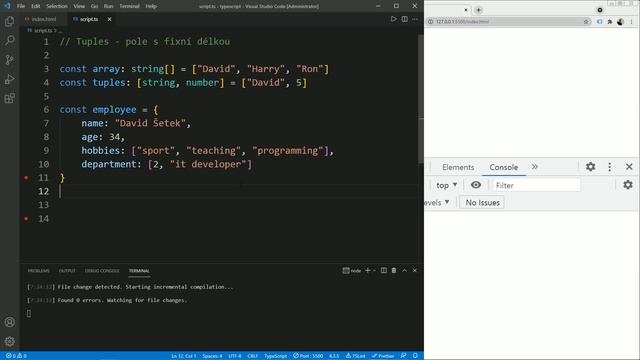Viewport: 640px width, 360px height.
Task: Open the Go menu
Action: pyautogui.click(x=94, y=6)
